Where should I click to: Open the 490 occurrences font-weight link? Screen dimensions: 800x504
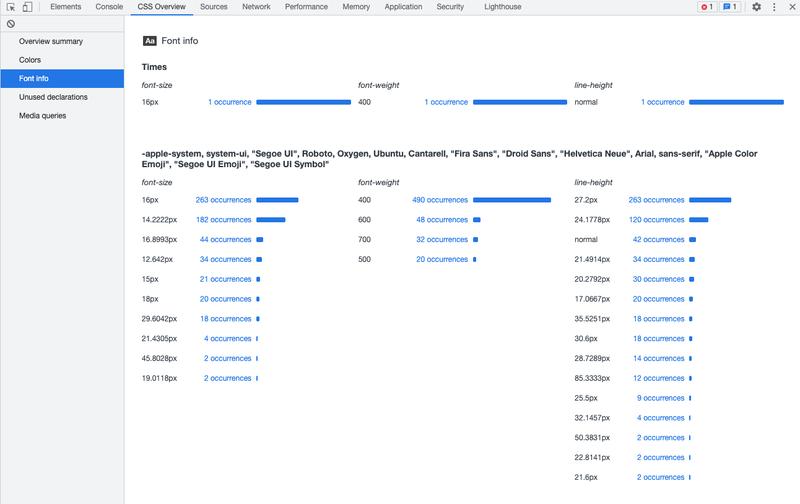click(x=439, y=200)
